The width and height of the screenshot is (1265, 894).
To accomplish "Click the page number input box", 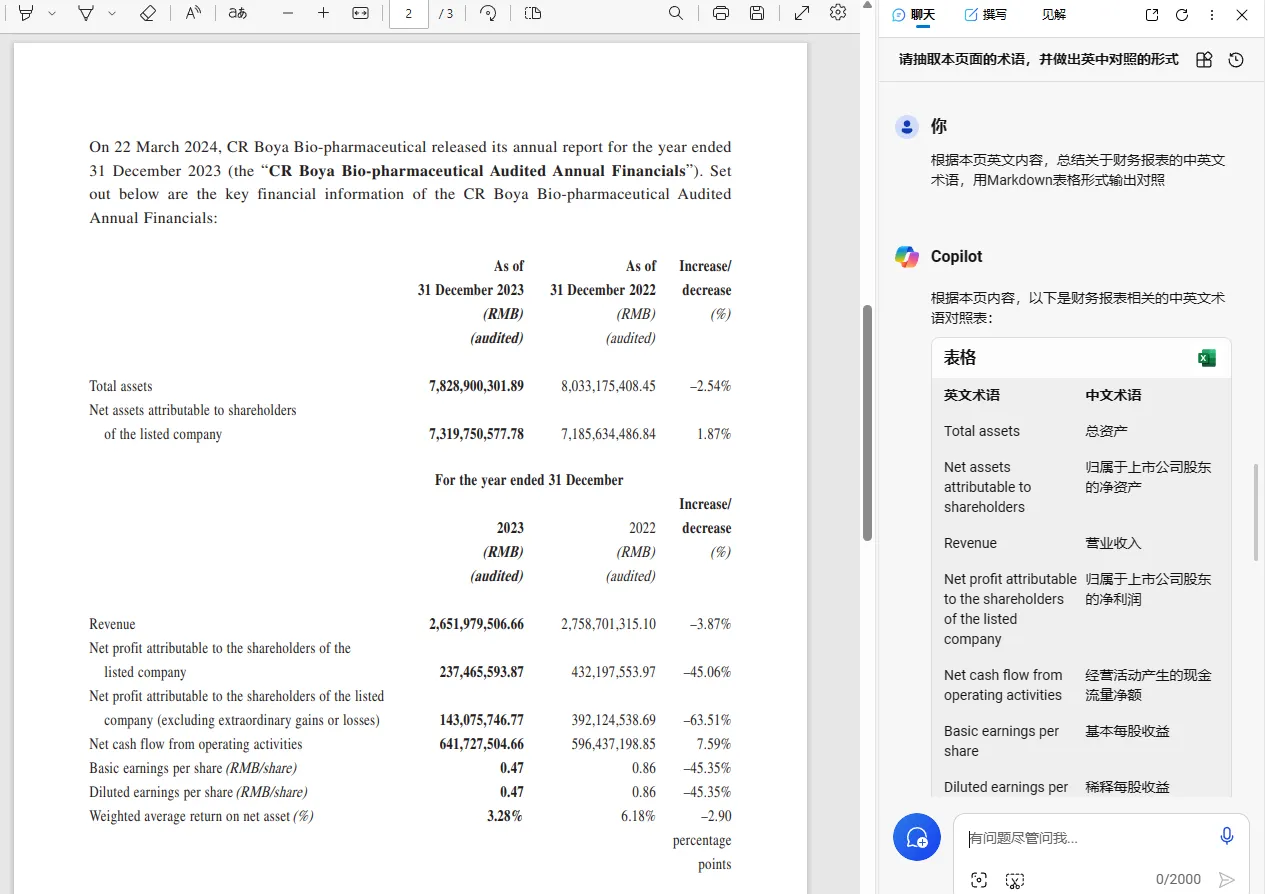I will pyautogui.click(x=409, y=13).
